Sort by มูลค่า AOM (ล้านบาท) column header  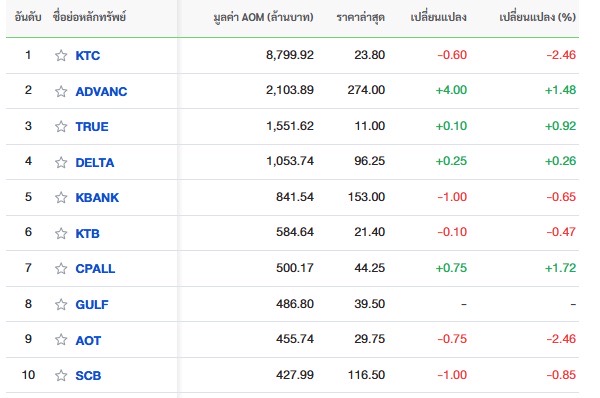(x=263, y=18)
